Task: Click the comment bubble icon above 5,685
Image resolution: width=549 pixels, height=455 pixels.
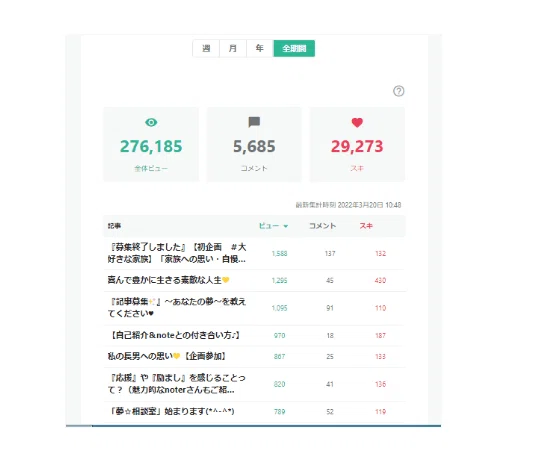Action: pos(254,122)
